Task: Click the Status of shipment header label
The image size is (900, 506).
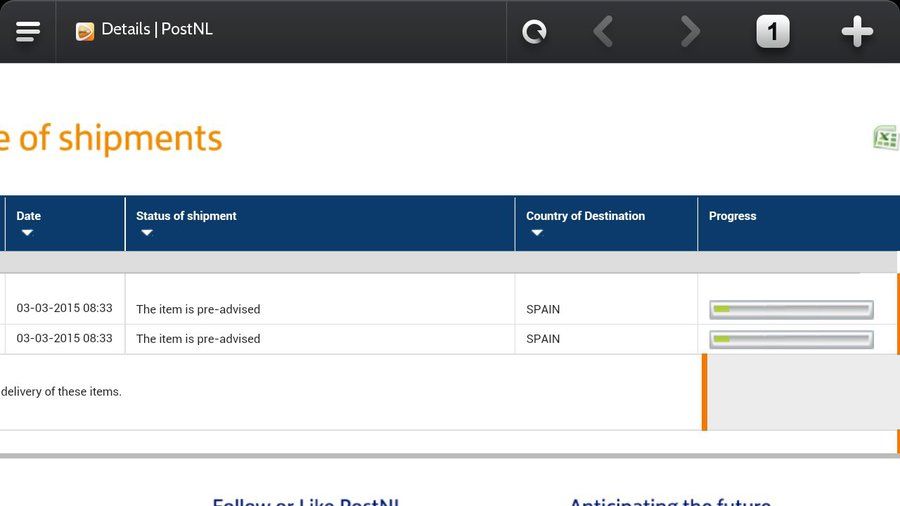Action: [x=186, y=216]
